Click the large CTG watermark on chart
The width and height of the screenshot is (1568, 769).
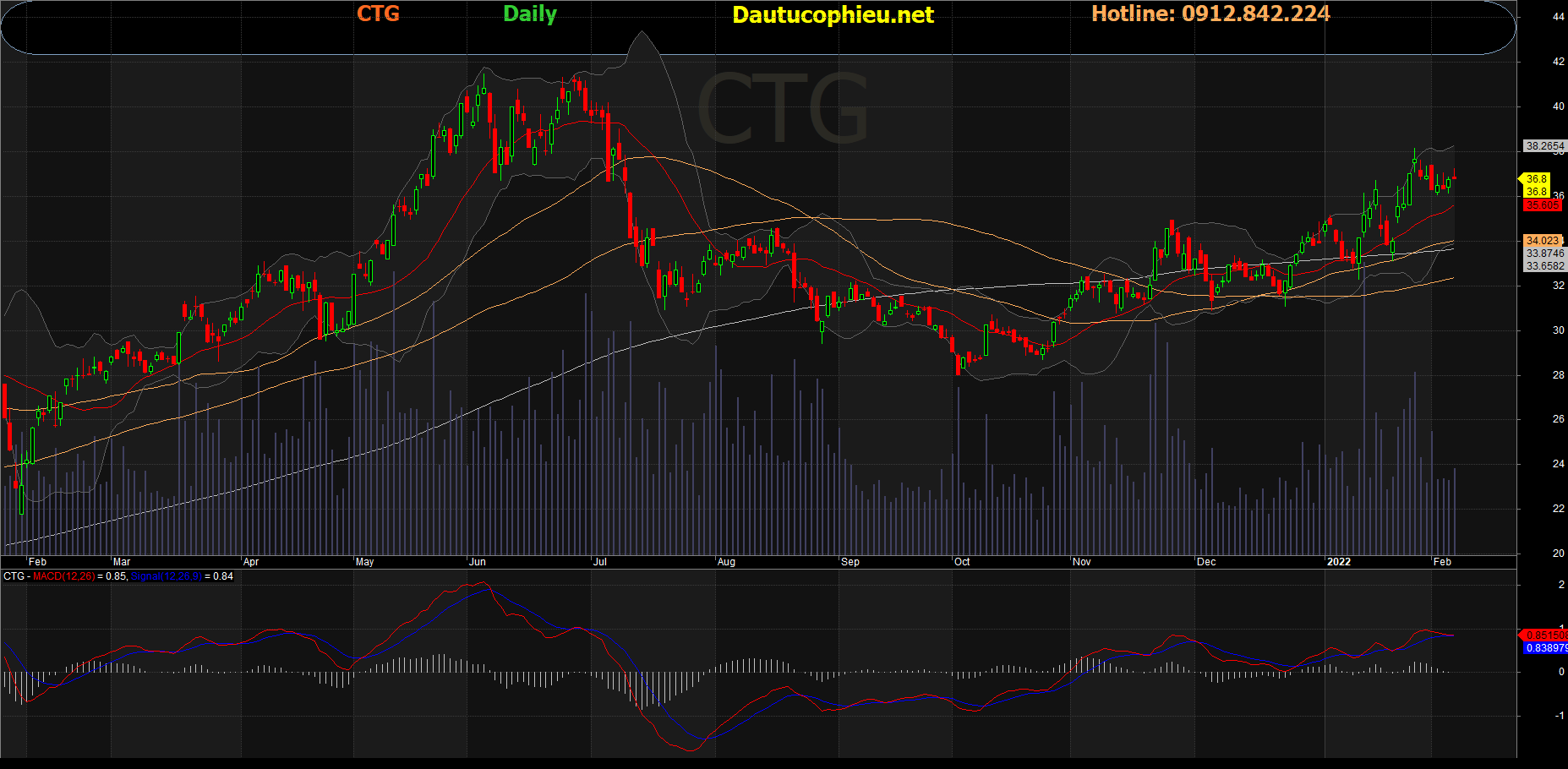pos(782,110)
